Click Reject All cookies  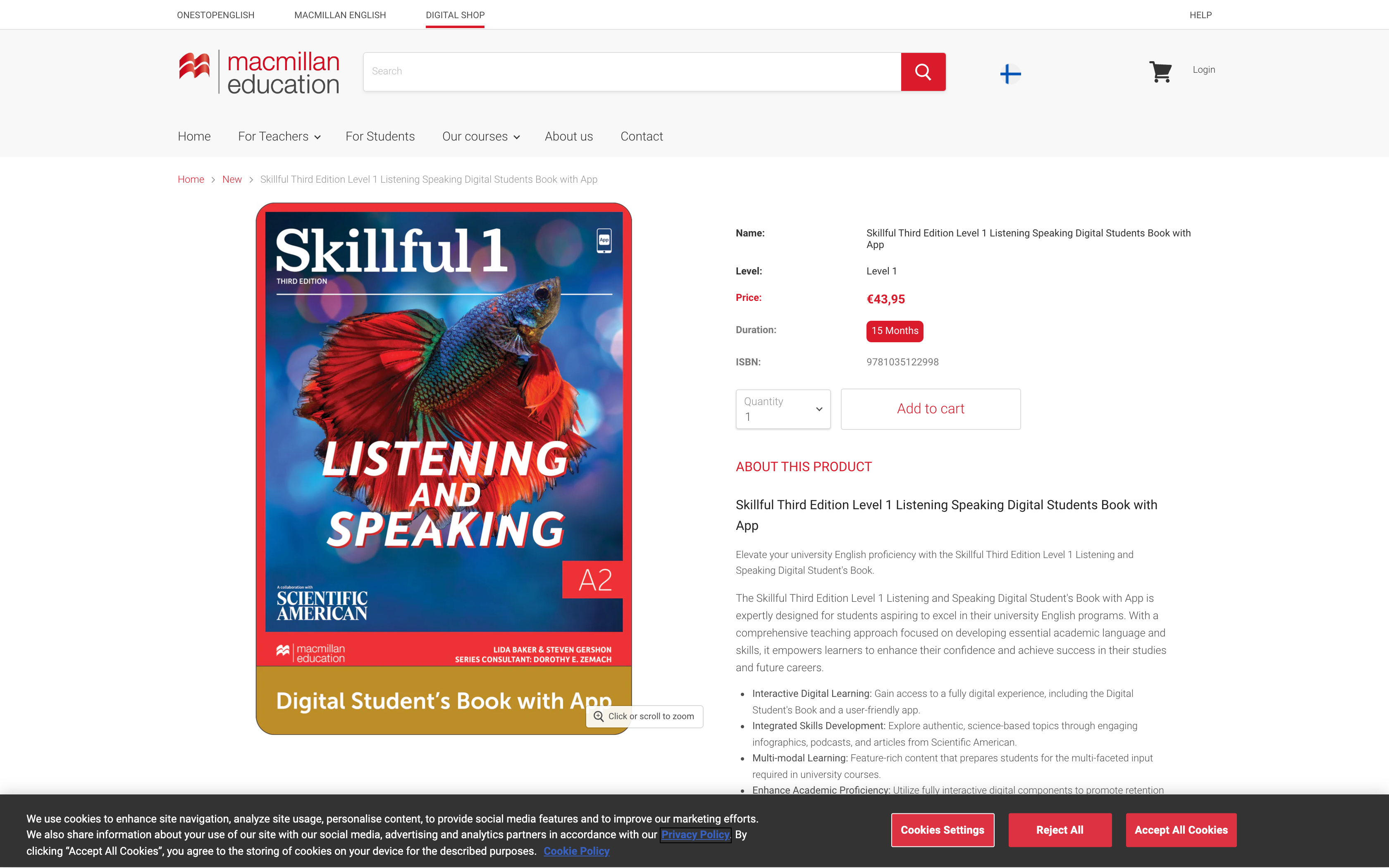click(1060, 830)
